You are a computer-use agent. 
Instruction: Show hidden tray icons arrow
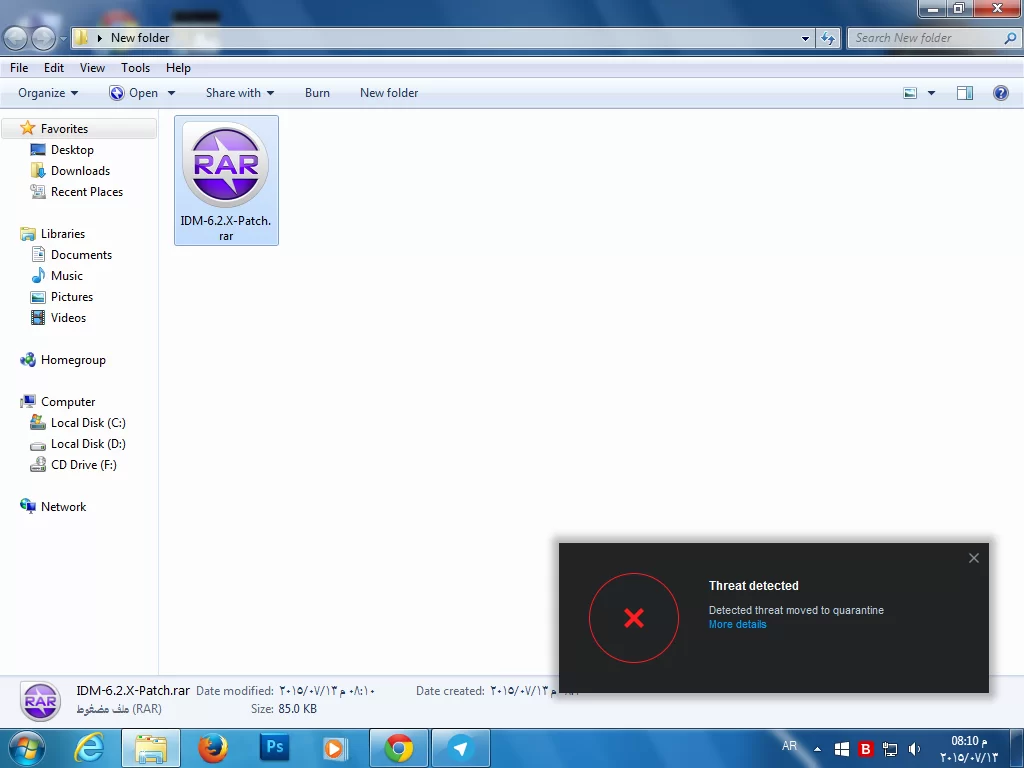[x=817, y=749]
